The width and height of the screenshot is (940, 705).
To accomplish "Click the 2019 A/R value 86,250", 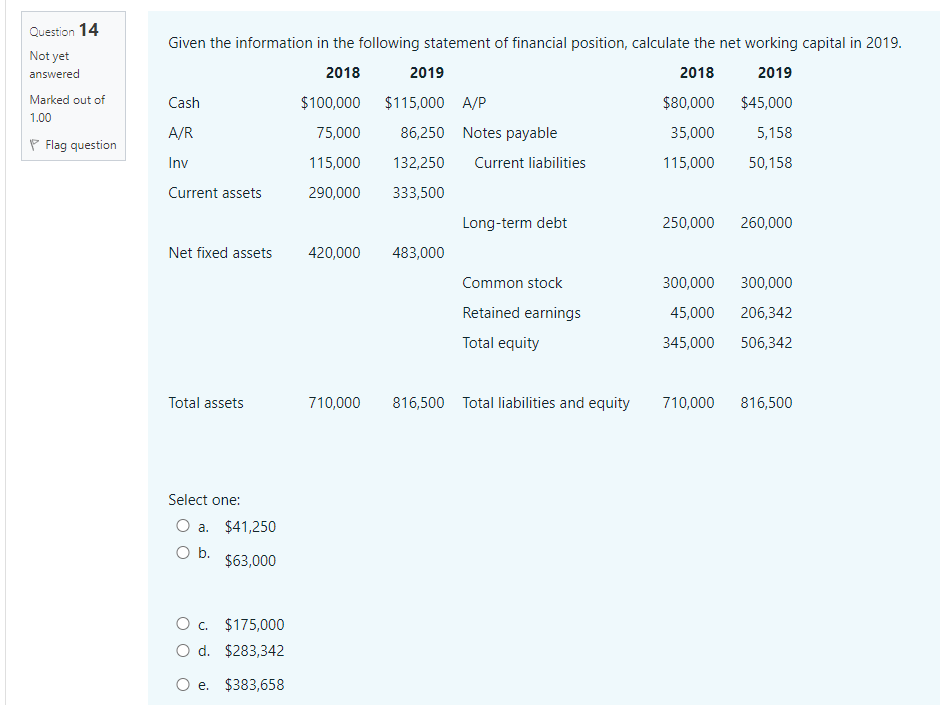I will pyautogui.click(x=423, y=132).
